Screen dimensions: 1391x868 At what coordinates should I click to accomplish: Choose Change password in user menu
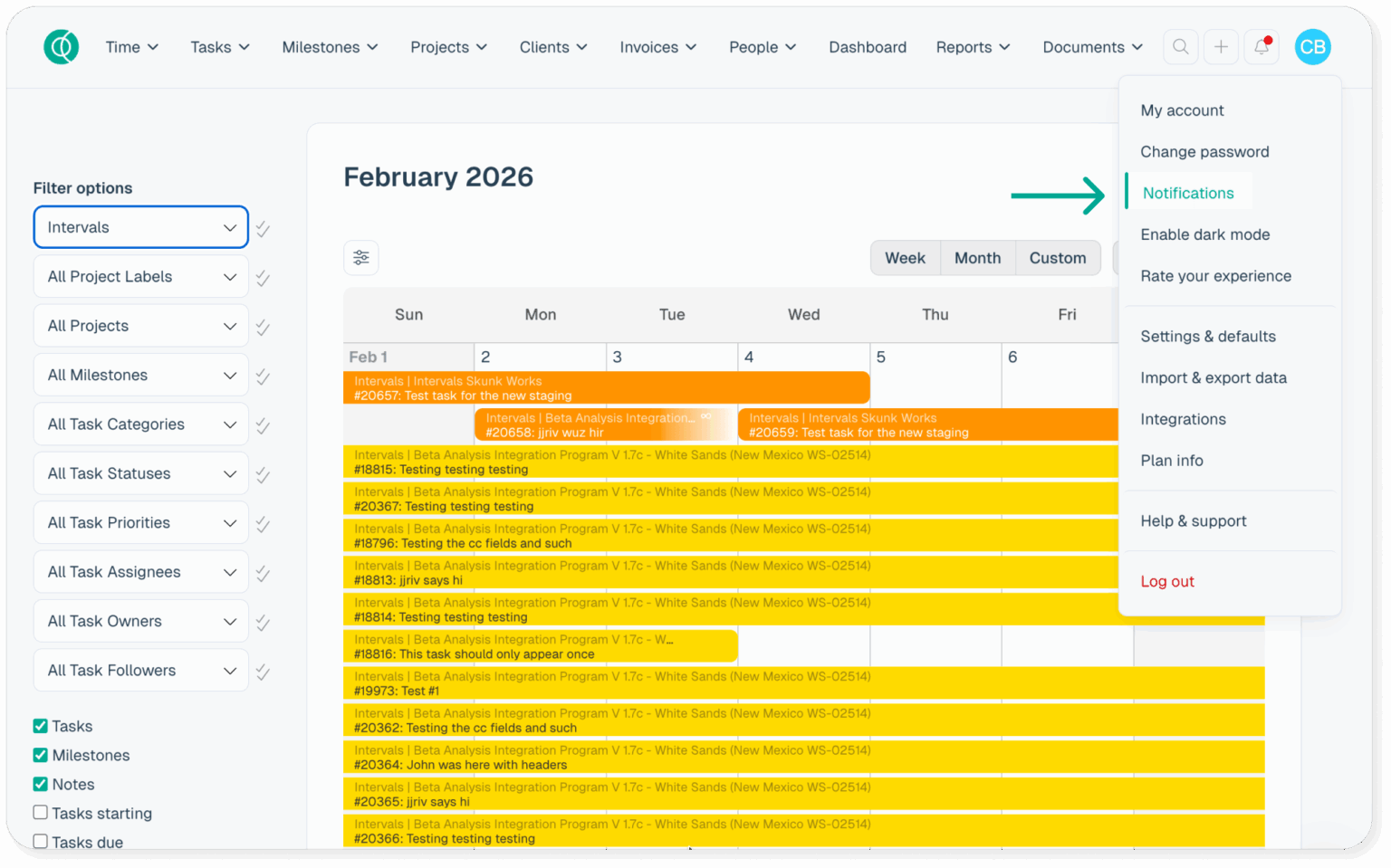click(x=1204, y=152)
